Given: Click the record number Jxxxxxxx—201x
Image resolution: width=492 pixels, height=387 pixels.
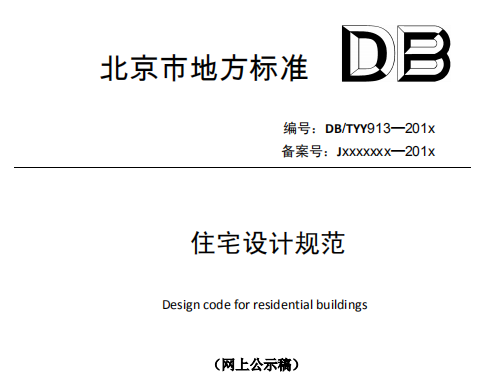Looking at the screenshot, I should 386,152.
